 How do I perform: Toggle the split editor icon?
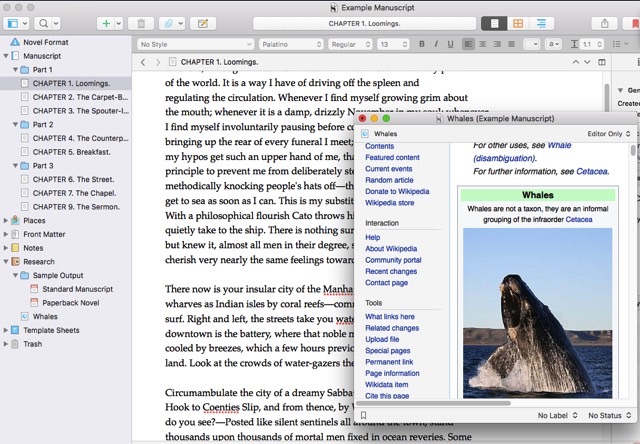click(x=601, y=62)
